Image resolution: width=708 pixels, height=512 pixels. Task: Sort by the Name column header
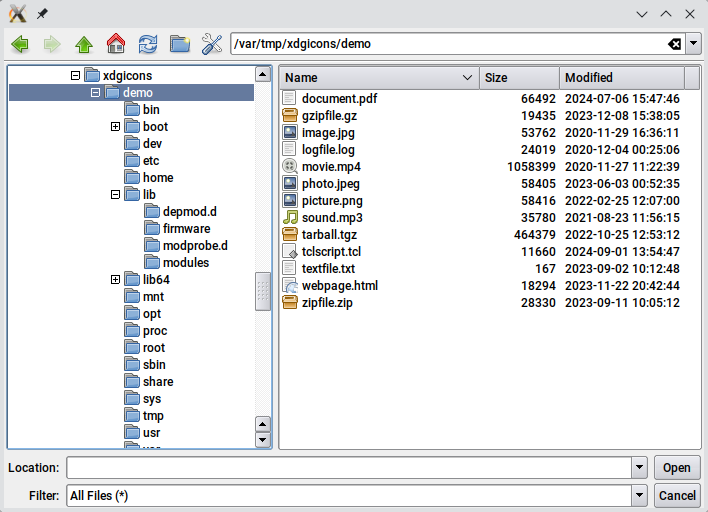point(379,78)
